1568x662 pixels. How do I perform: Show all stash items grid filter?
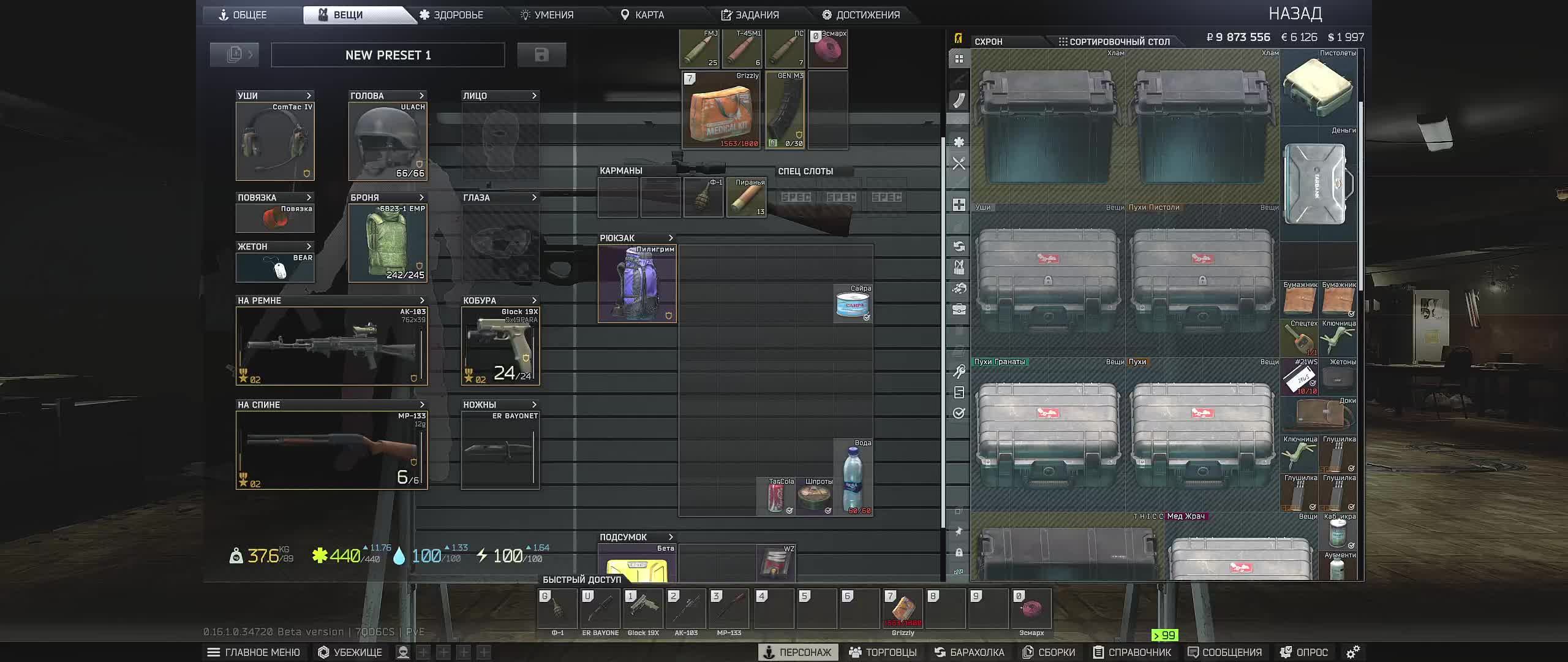click(959, 59)
